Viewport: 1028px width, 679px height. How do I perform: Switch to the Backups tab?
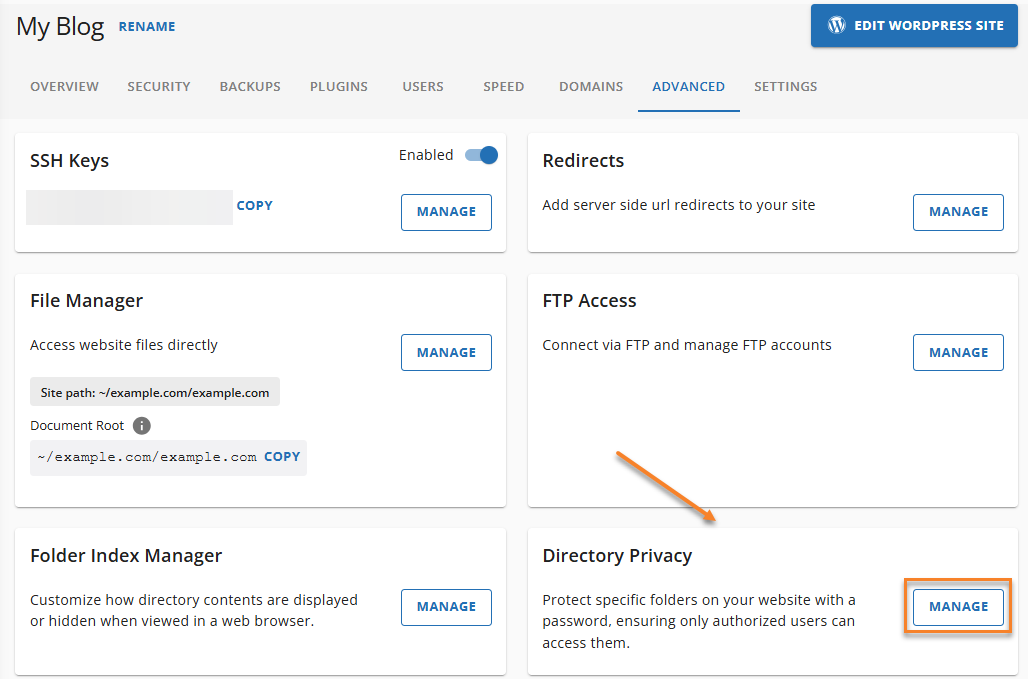click(249, 87)
